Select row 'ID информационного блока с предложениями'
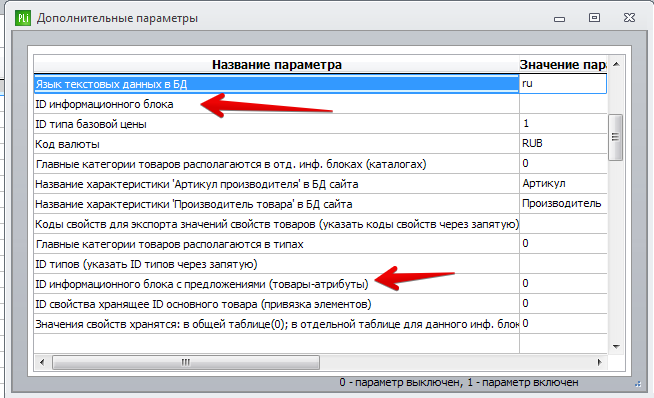Viewport: 654px width, 398px height. click(x=276, y=284)
